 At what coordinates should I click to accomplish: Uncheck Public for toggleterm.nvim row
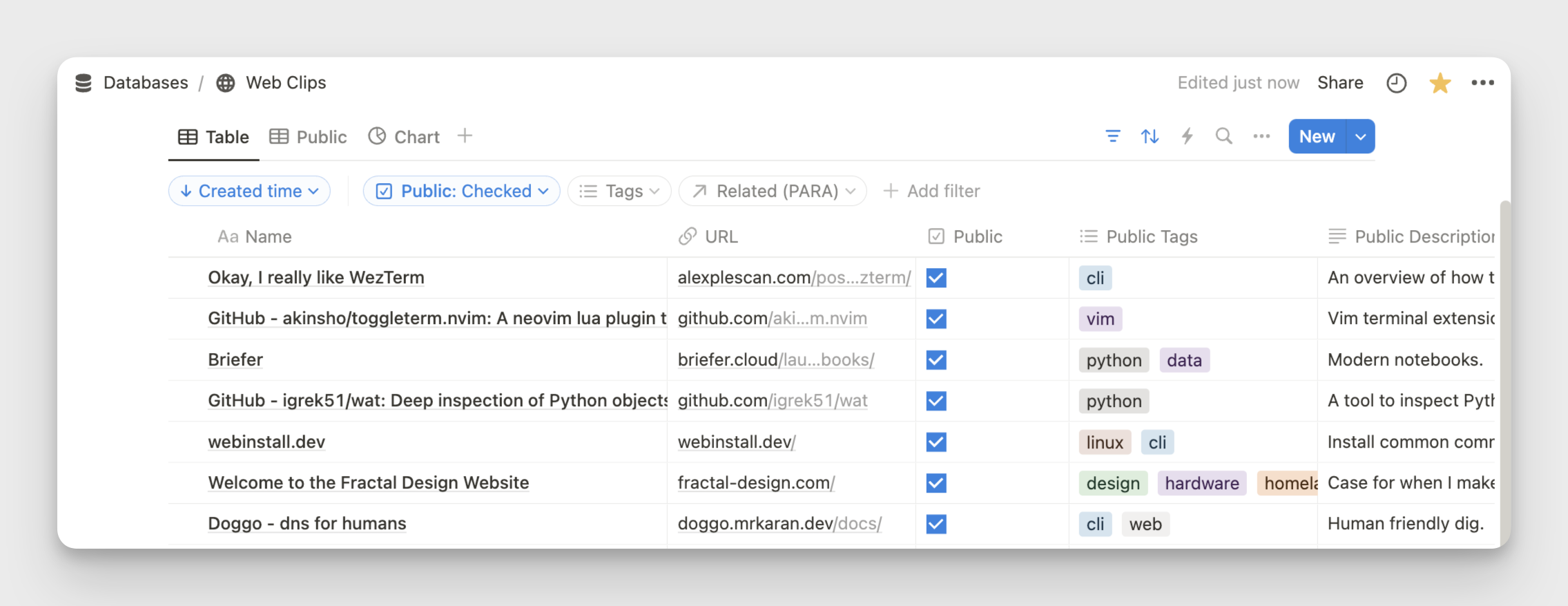pos(936,319)
